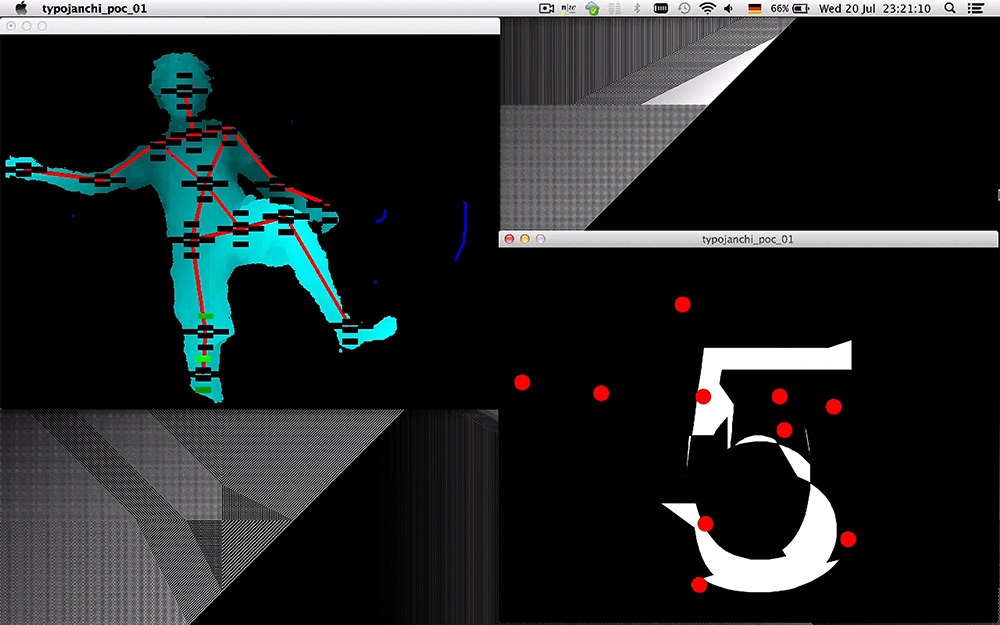Viewport: 1000px width, 625px height.
Task: Click the 66% battery status indicator
Action: [790, 8]
